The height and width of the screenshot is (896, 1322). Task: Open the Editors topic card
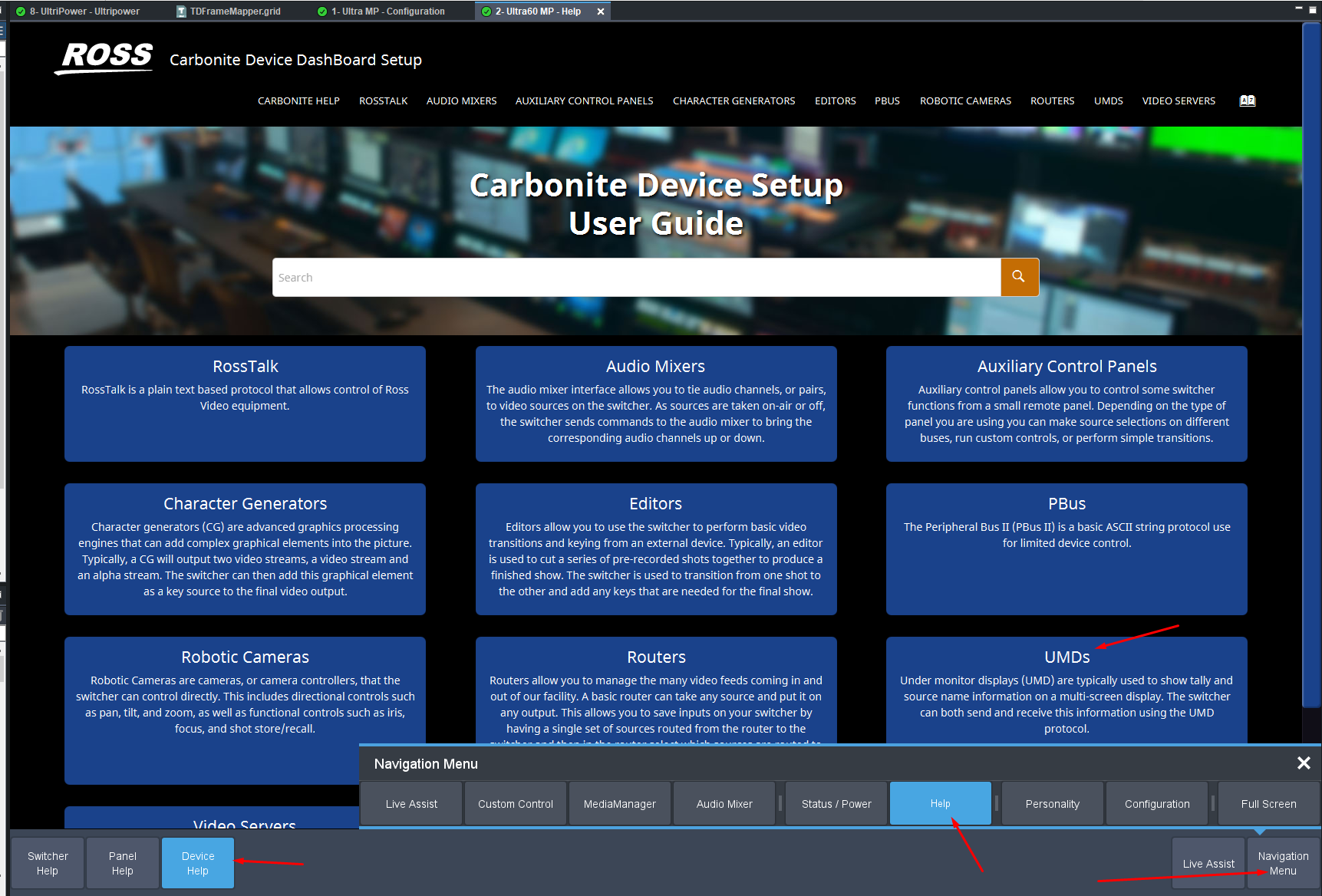656,549
